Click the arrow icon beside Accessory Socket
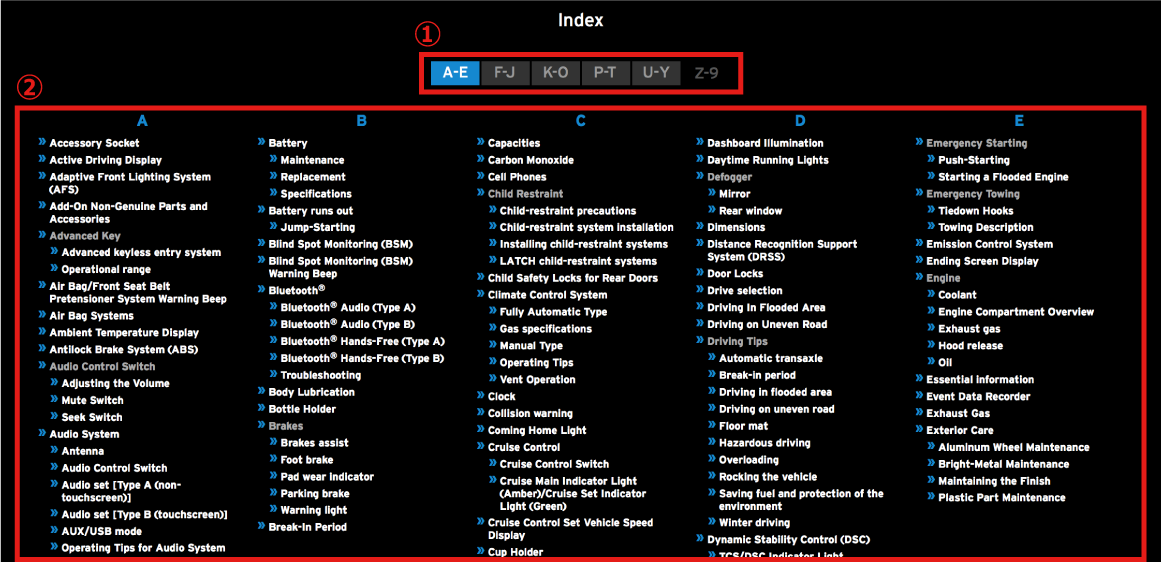Viewport: 1161px width, 562px height. (42, 143)
